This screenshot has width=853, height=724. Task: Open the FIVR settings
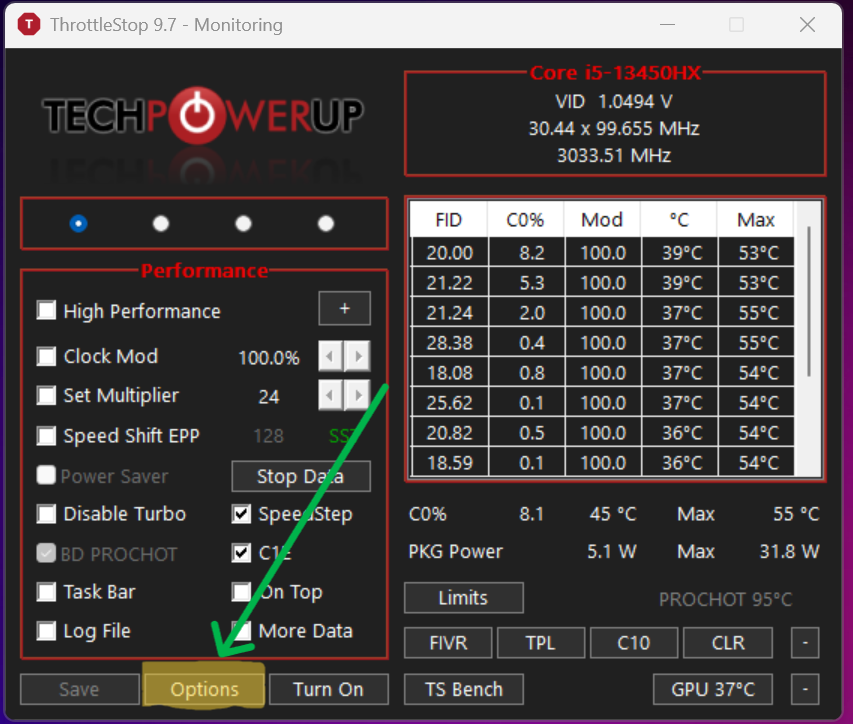pyautogui.click(x=448, y=643)
